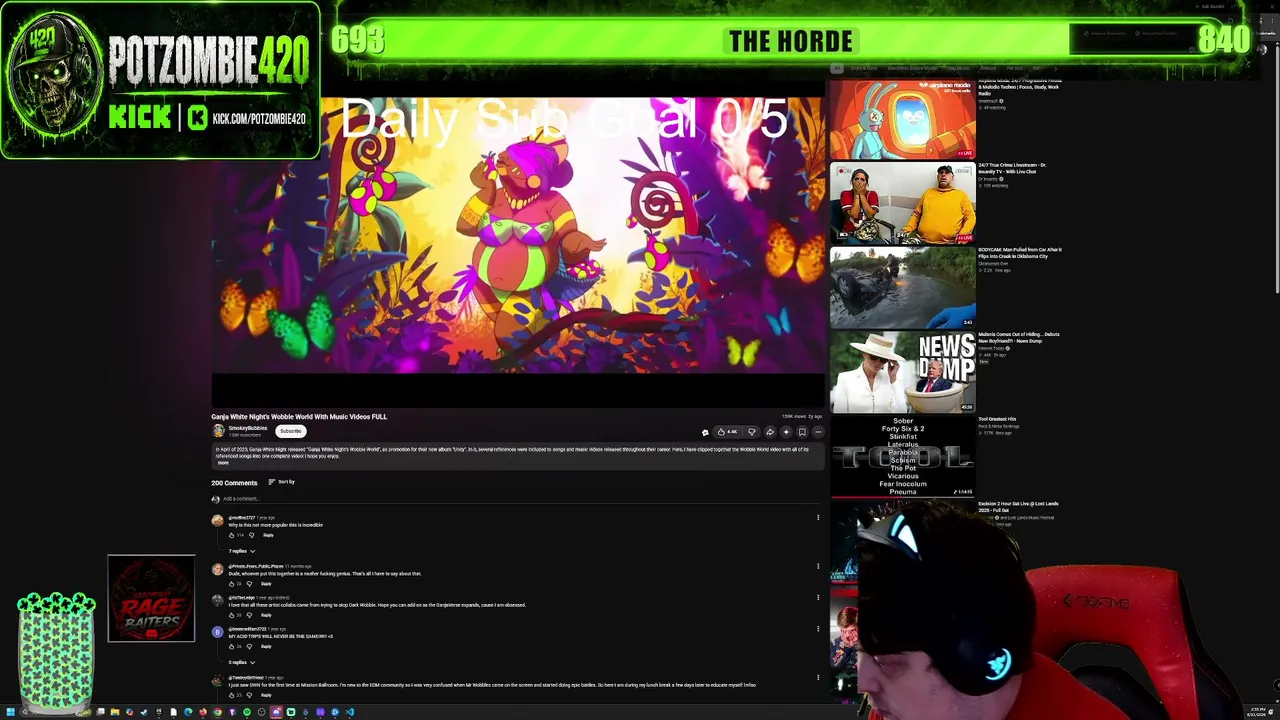This screenshot has height=720, width=1280.
Task: Open the SmokeyBubbles channel avatar
Action: pyautogui.click(x=218, y=431)
